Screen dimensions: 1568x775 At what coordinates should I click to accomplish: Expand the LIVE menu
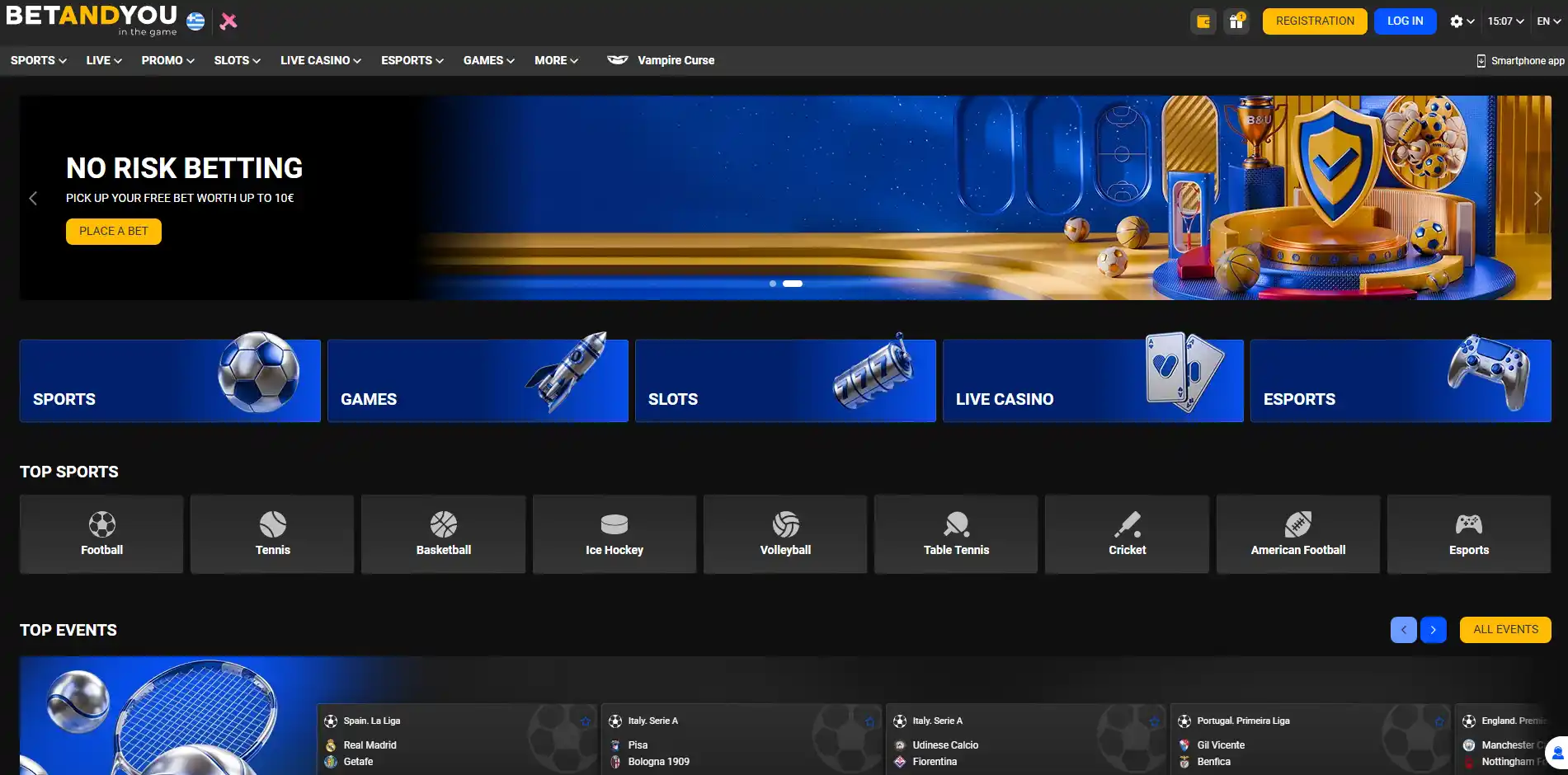pyautogui.click(x=104, y=60)
